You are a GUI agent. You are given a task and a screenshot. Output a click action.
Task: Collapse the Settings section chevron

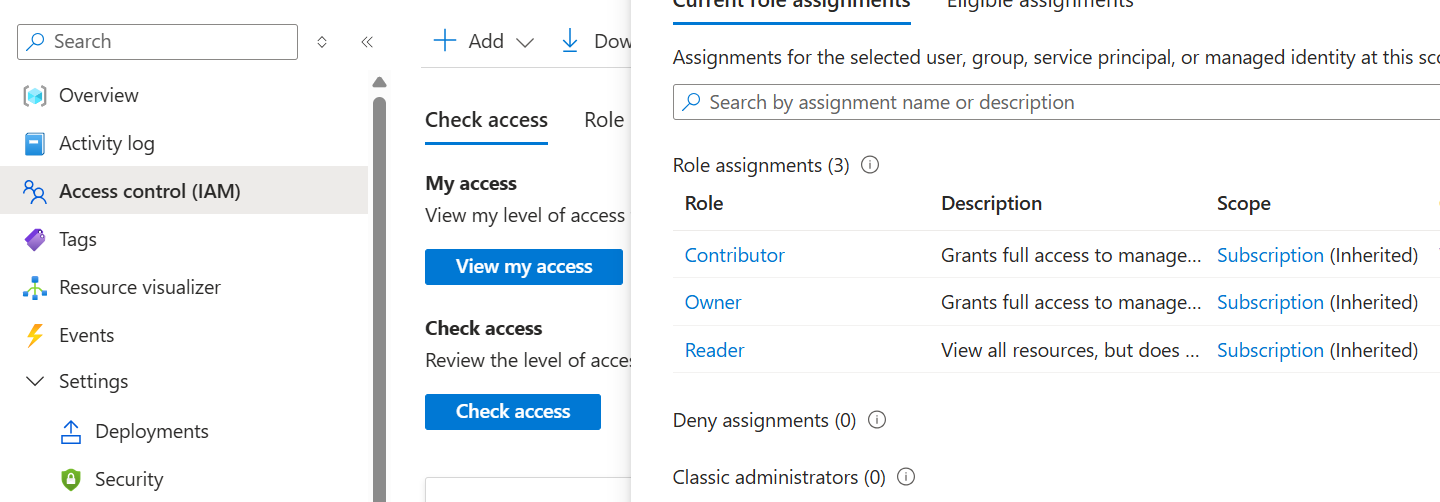[x=35, y=382]
